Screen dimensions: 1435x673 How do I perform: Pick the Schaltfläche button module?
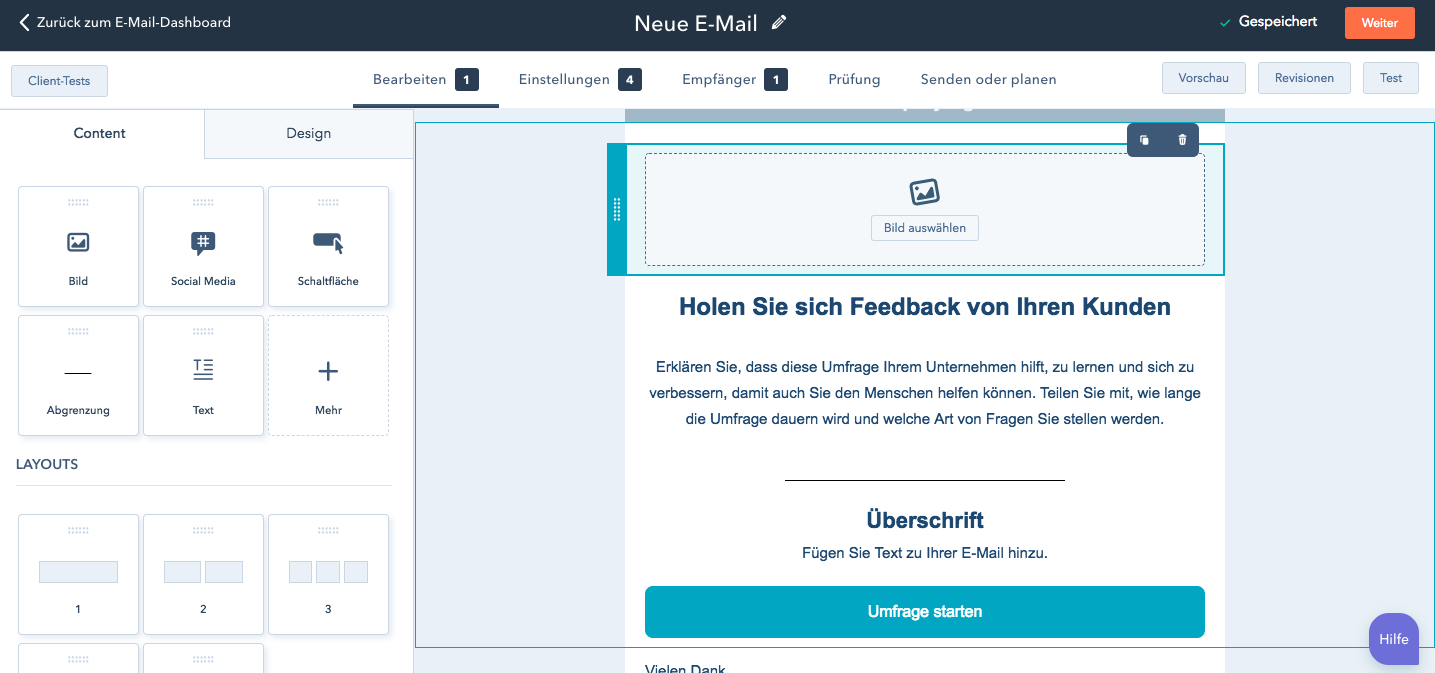click(328, 246)
